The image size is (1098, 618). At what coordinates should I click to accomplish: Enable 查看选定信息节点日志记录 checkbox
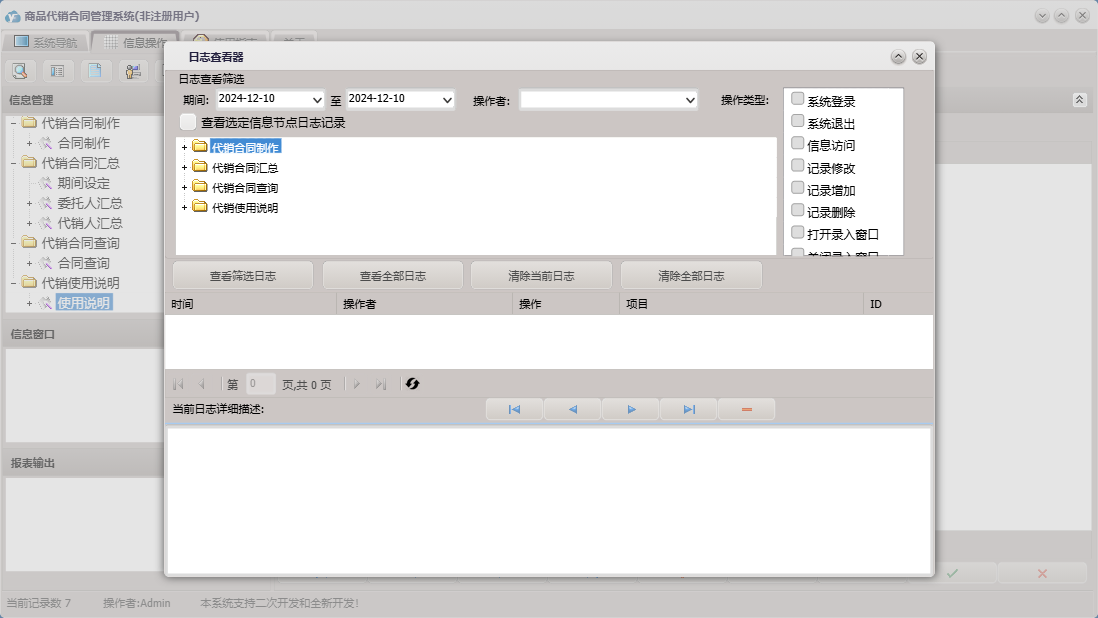188,122
